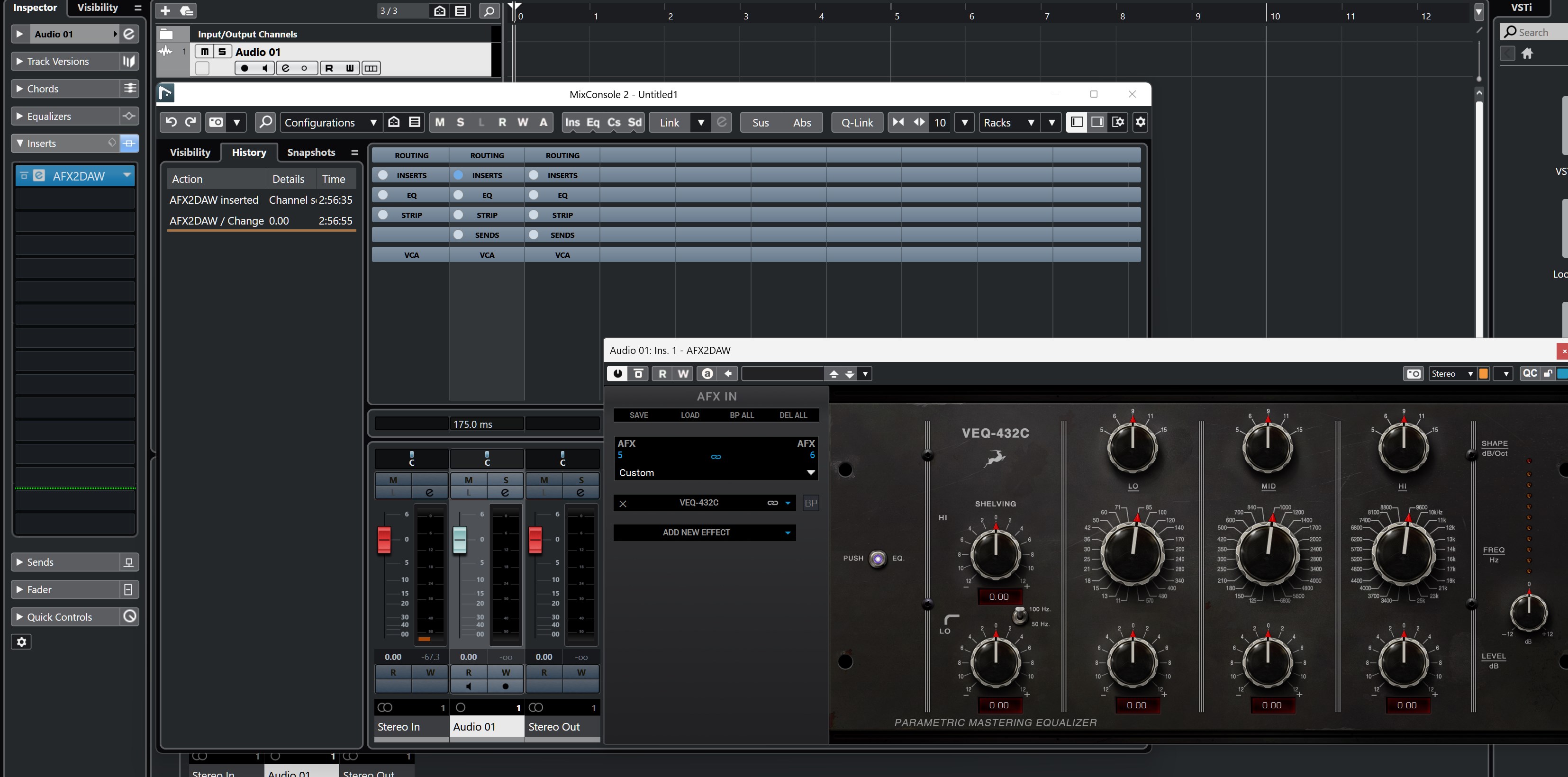Click the Audio 01 channel fader handle
Viewport: 1568px width, 777px height.
point(460,540)
